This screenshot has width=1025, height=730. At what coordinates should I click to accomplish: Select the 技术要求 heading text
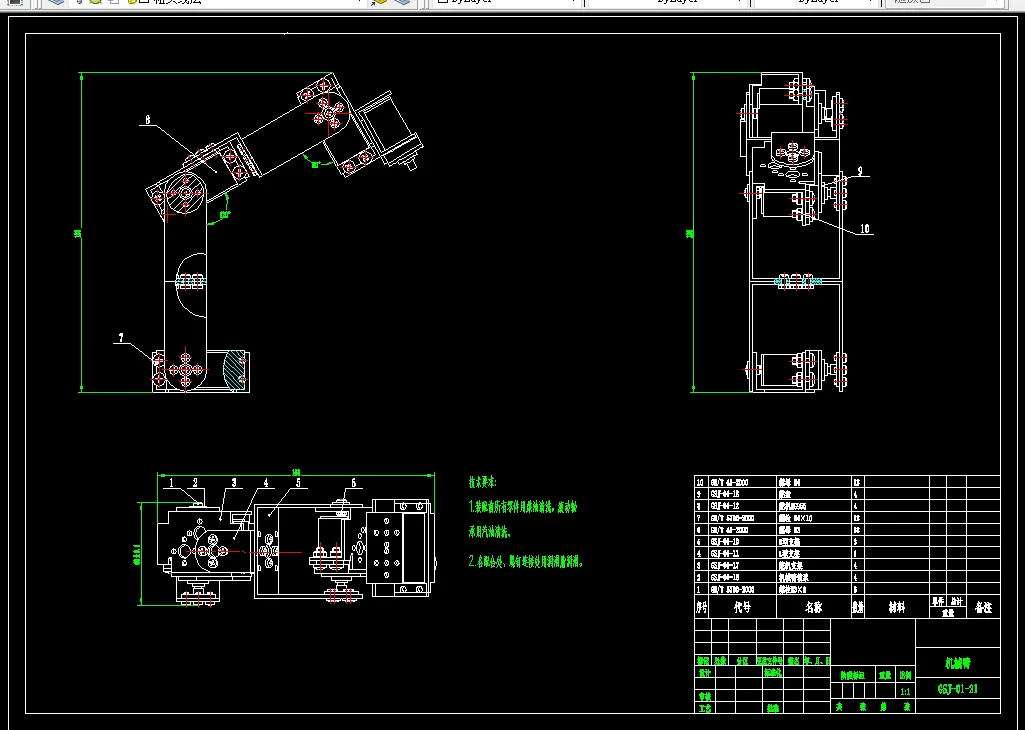482,482
